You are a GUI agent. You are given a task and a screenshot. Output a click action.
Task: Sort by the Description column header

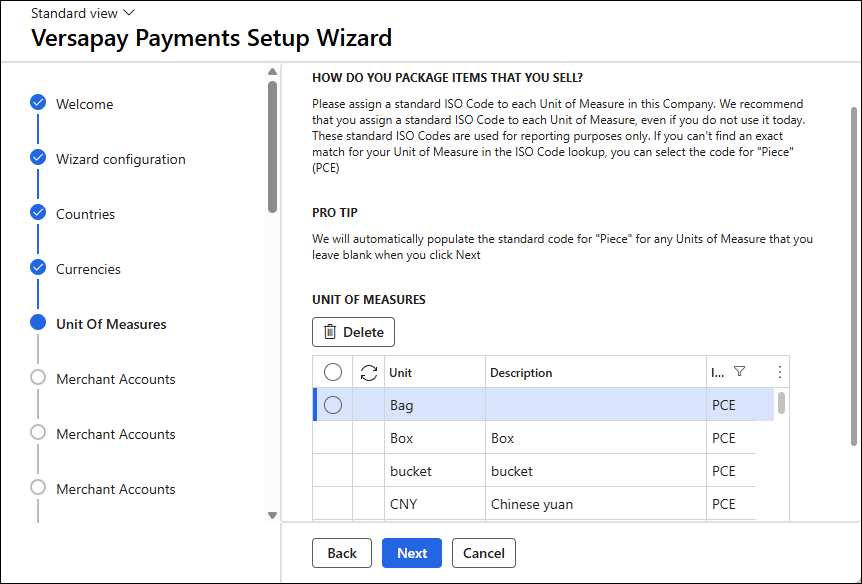tap(521, 373)
